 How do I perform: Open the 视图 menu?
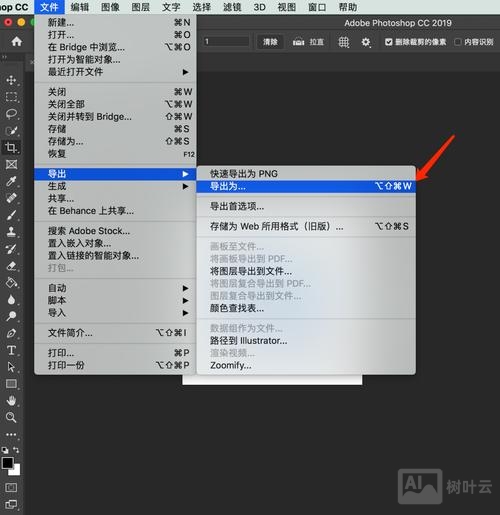pos(287,7)
